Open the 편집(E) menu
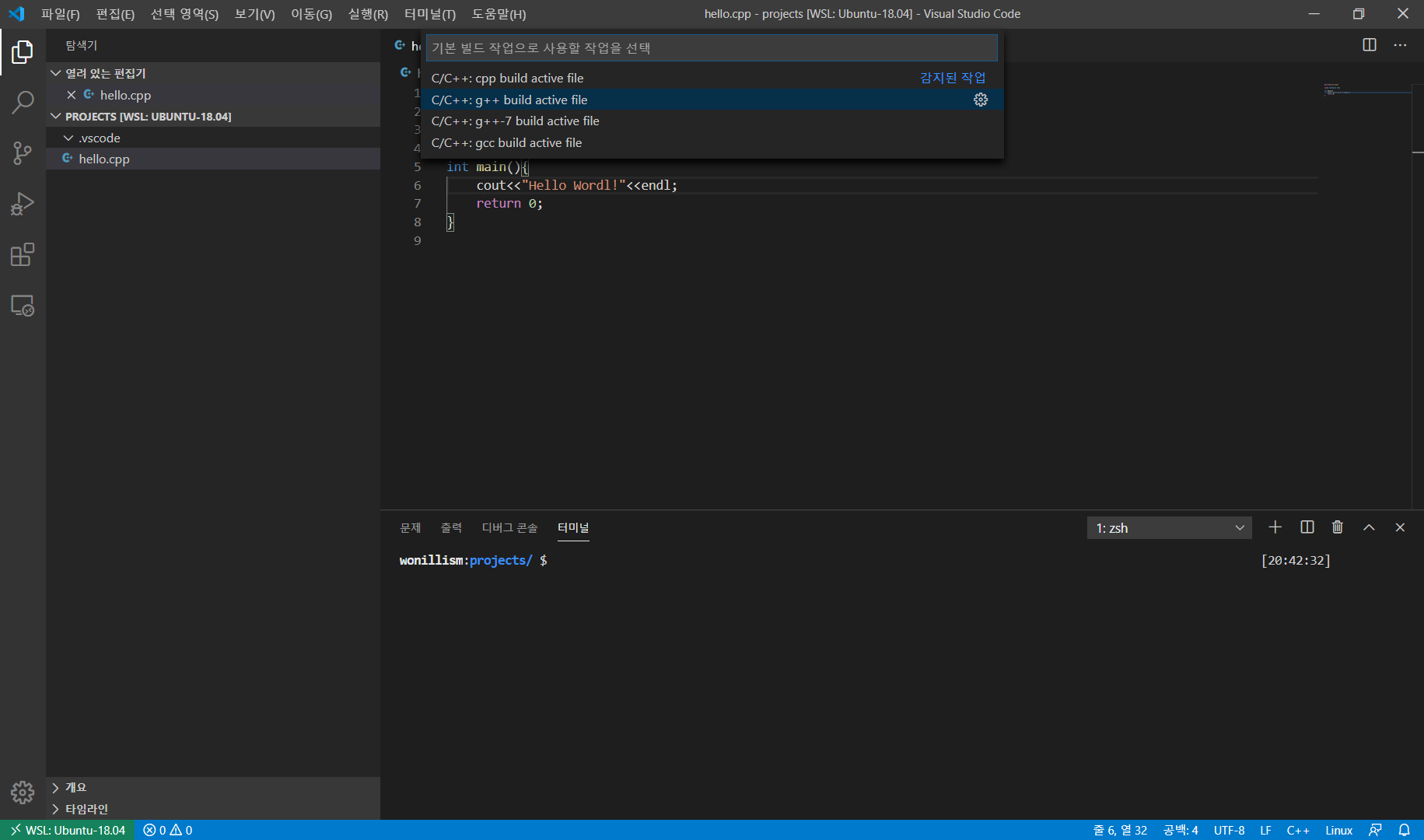The width and height of the screenshot is (1424, 840). (x=115, y=14)
